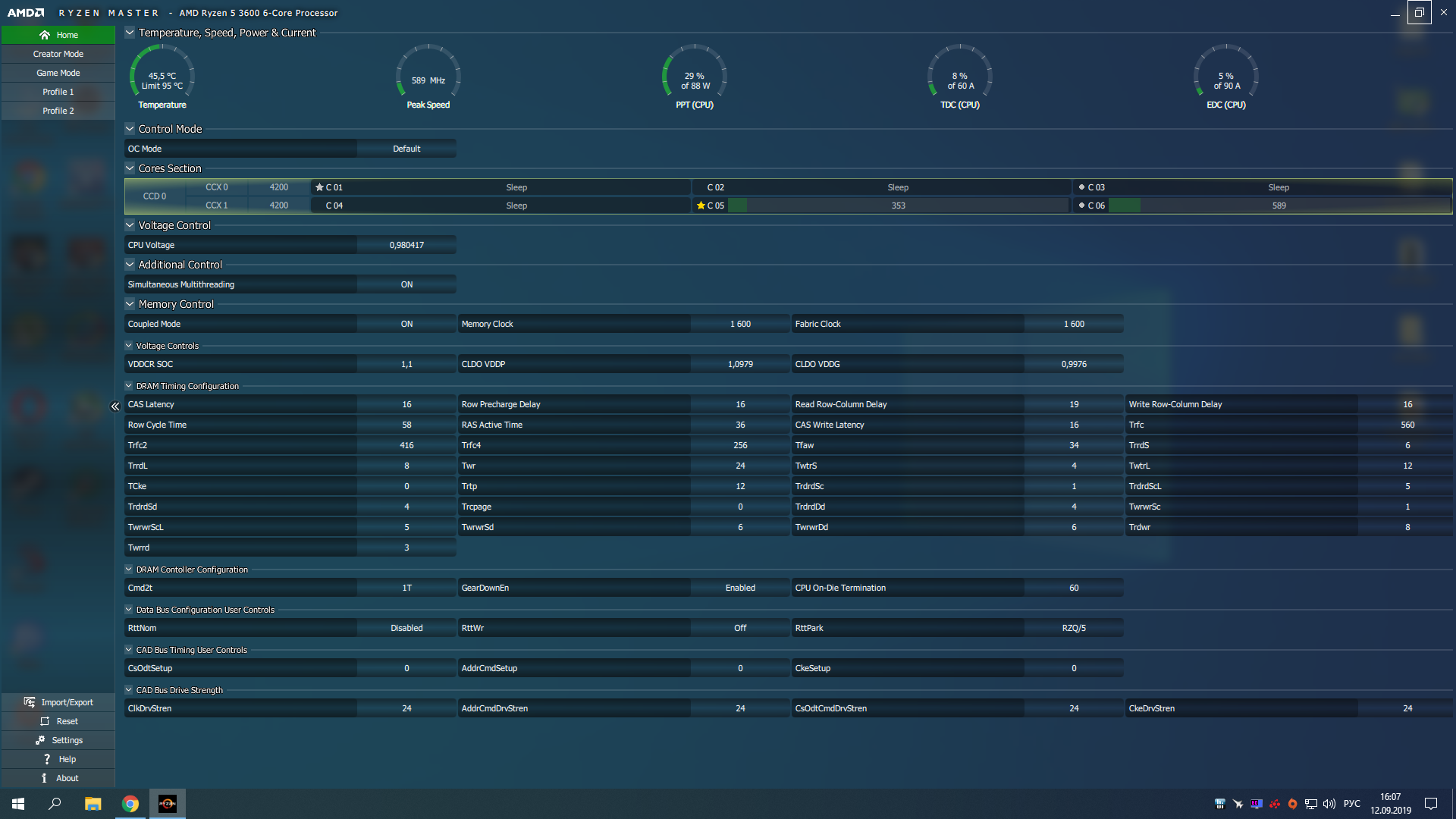Viewport: 1456px width, 819px height.
Task: Toggle the GearDownEn Enabled value
Action: coord(740,588)
